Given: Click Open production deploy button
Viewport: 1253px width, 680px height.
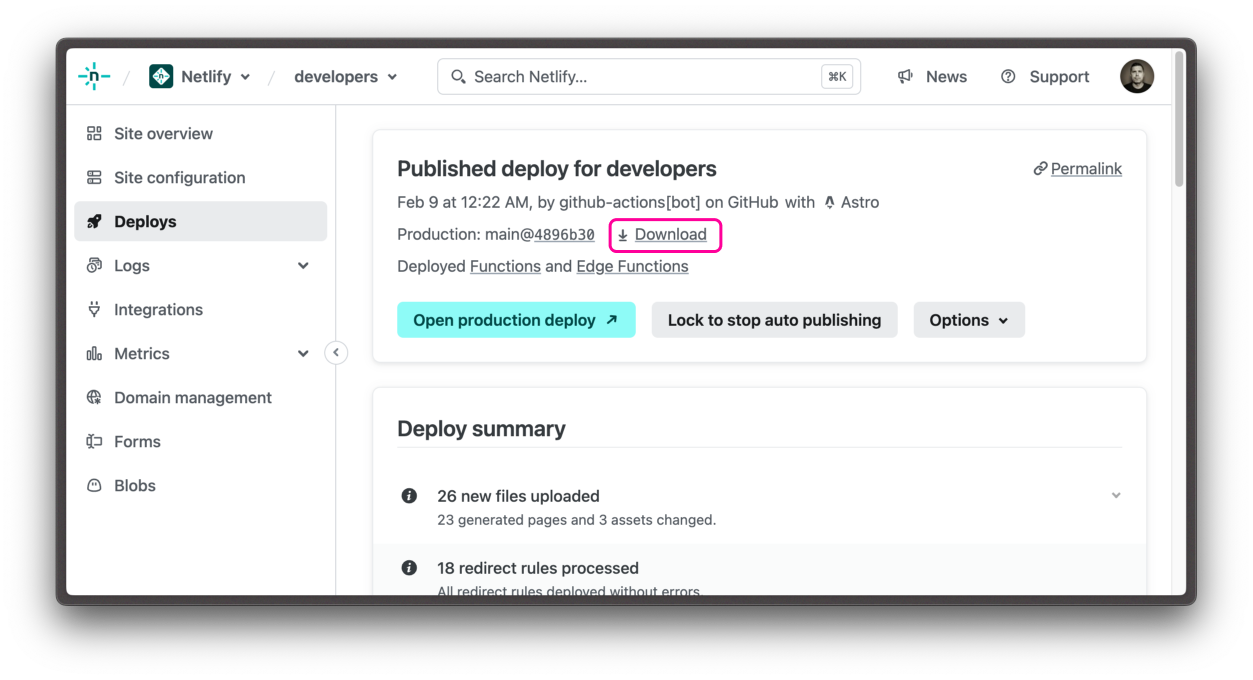Looking at the screenshot, I should (x=516, y=320).
